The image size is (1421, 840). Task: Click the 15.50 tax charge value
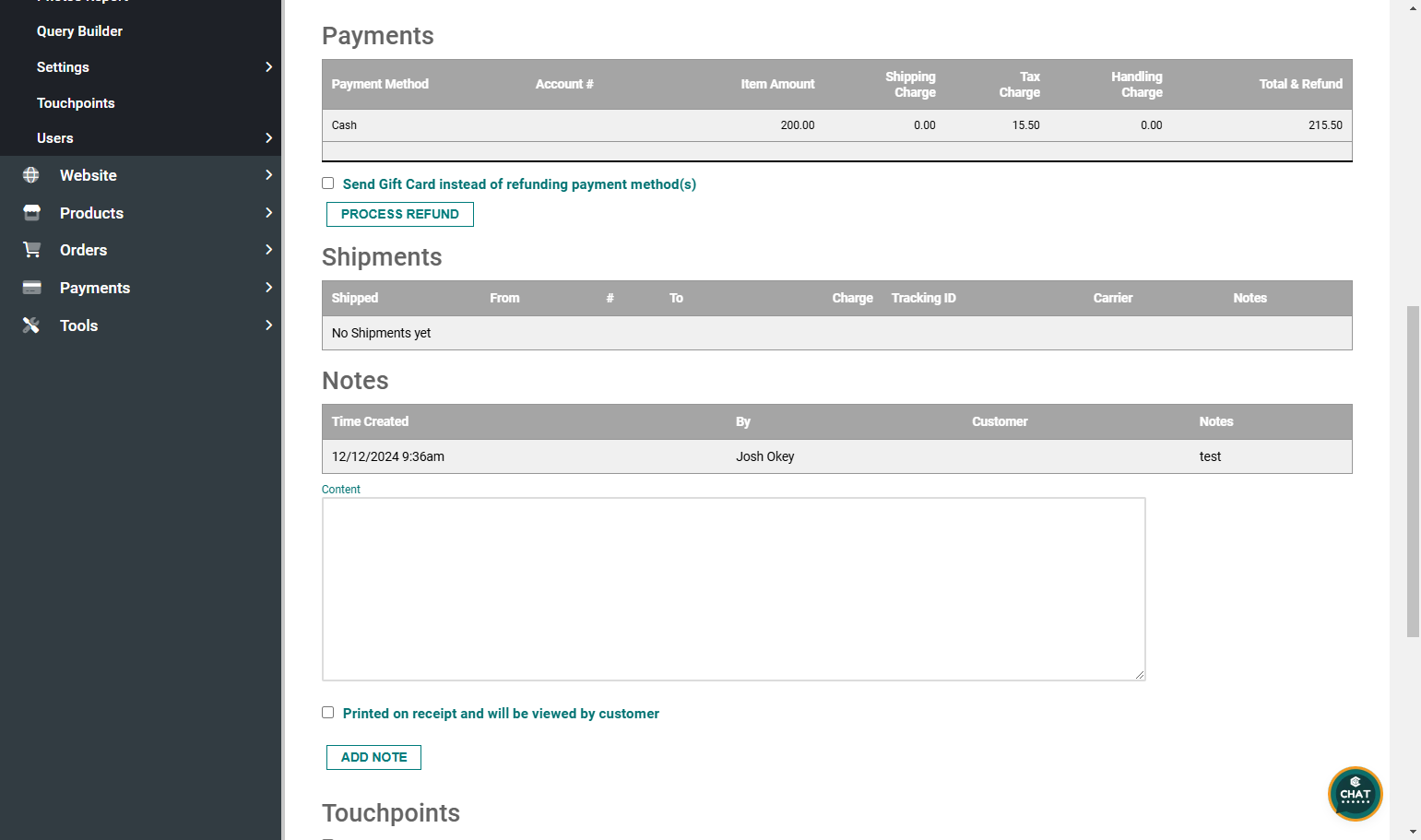(1025, 125)
